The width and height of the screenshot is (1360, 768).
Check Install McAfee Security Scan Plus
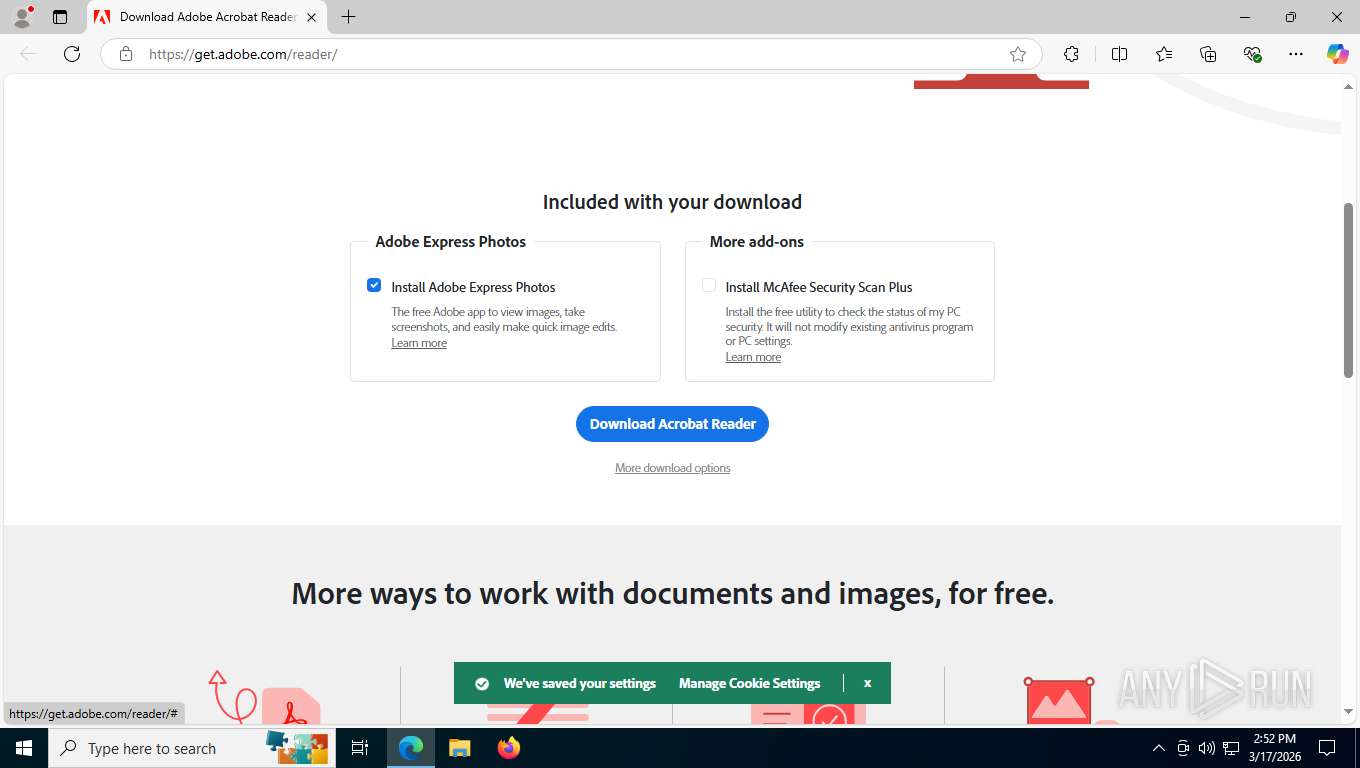pos(709,285)
